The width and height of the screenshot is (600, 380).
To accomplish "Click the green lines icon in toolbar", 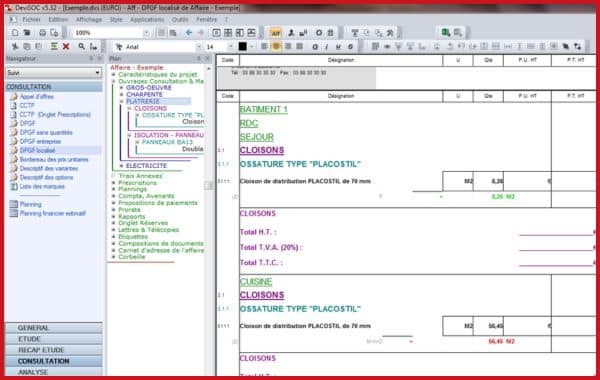I will pyautogui.click(x=54, y=47).
